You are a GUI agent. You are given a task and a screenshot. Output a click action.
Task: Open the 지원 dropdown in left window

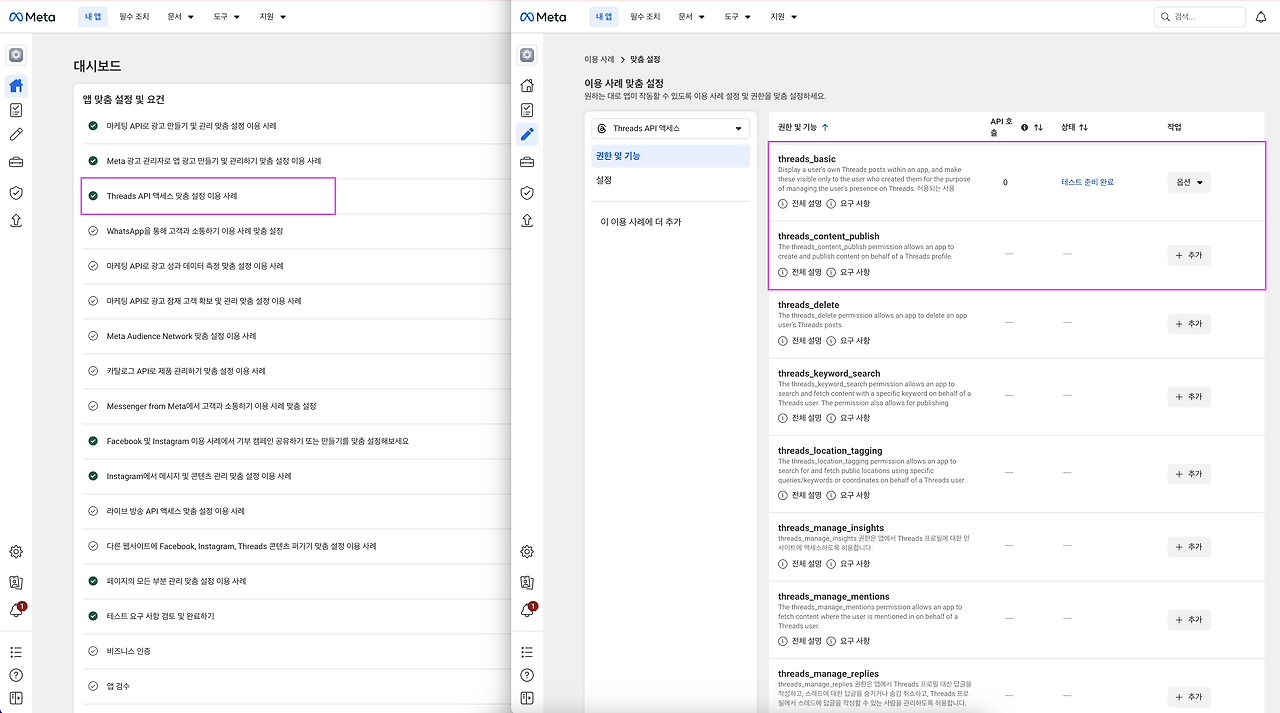tap(273, 17)
